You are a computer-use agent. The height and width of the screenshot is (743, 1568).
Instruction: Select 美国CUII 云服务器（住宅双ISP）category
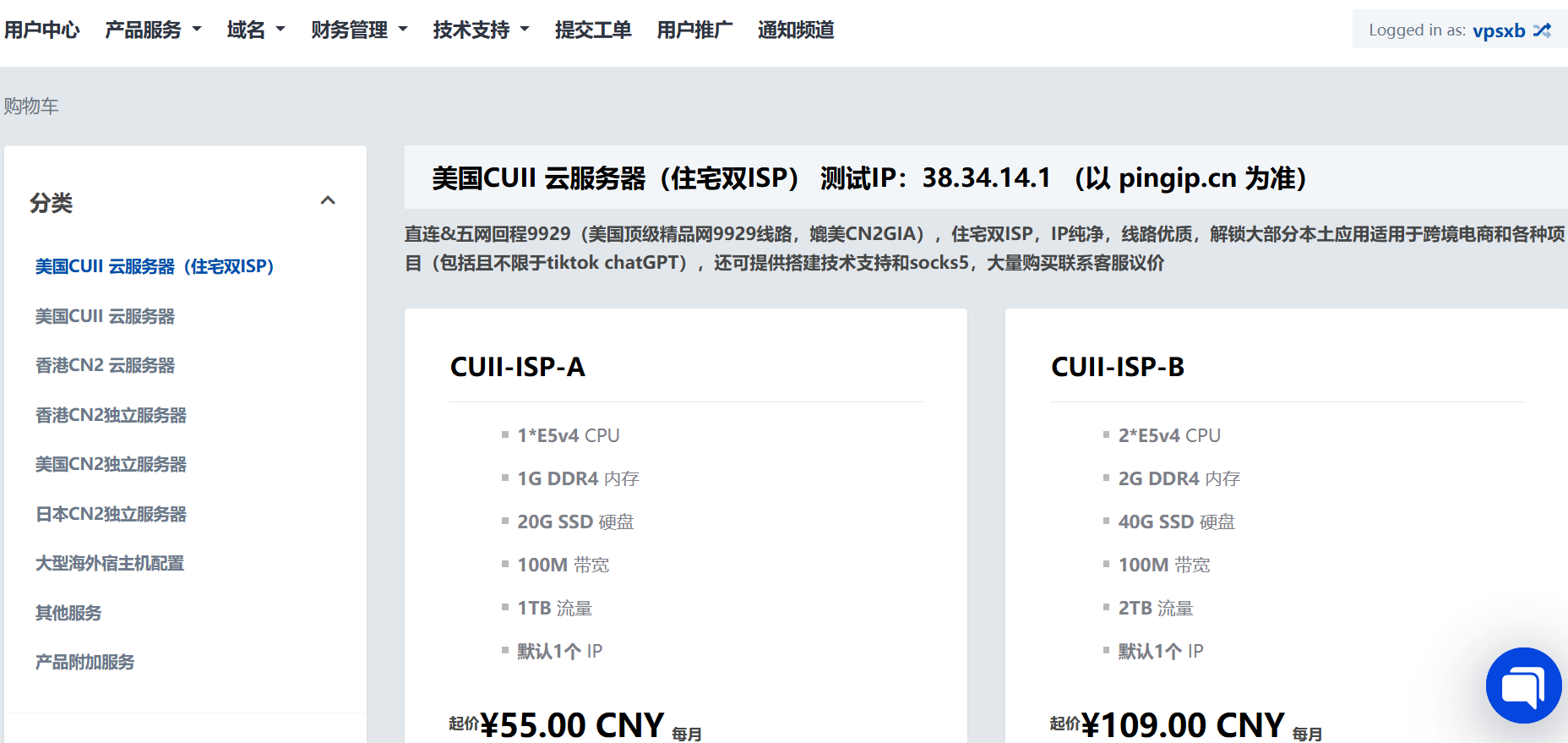pyautogui.click(x=155, y=266)
